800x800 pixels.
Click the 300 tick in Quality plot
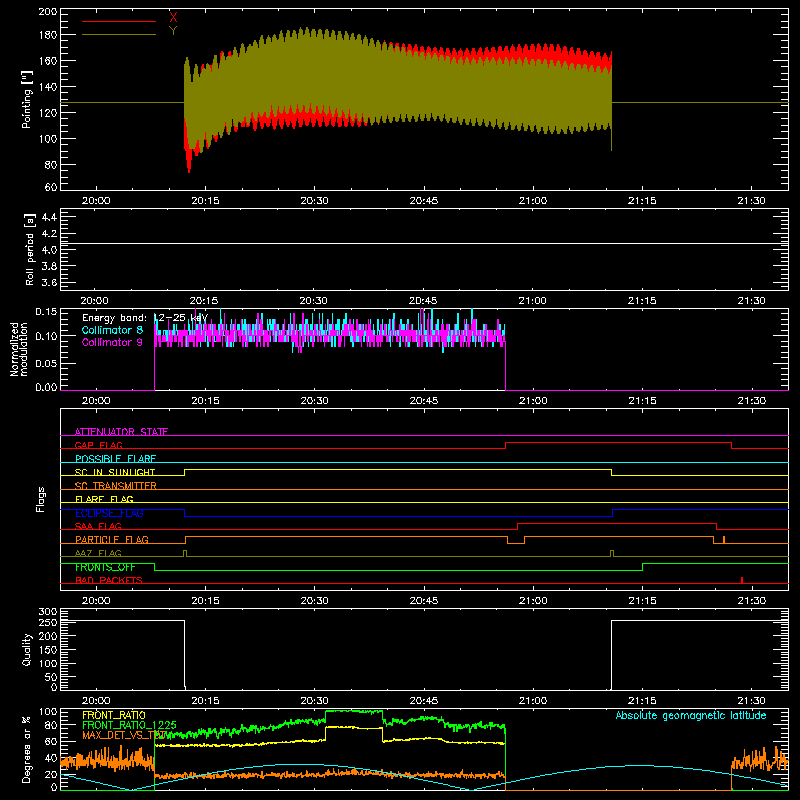tap(48, 612)
